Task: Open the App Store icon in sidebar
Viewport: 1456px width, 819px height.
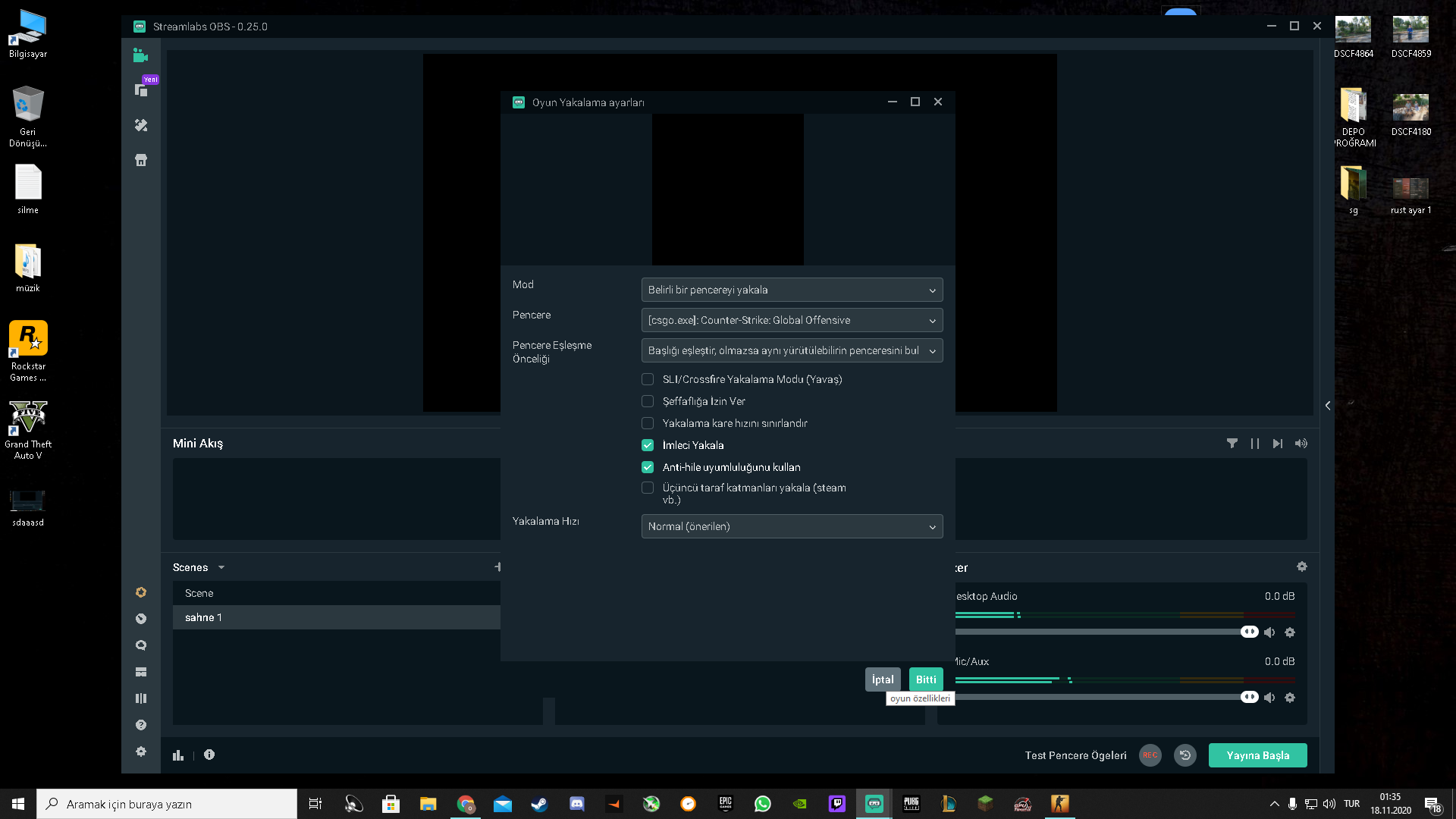Action: pyautogui.click(x=141, y=160)
